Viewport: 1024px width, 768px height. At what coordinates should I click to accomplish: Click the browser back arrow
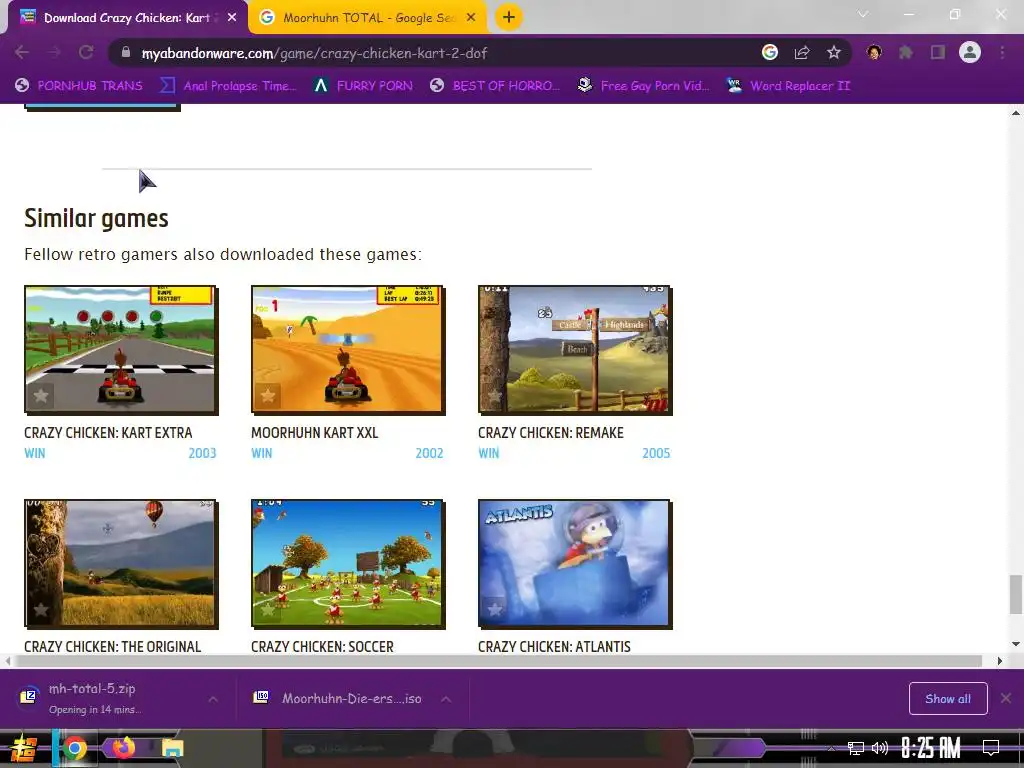(x=22, y=52)
